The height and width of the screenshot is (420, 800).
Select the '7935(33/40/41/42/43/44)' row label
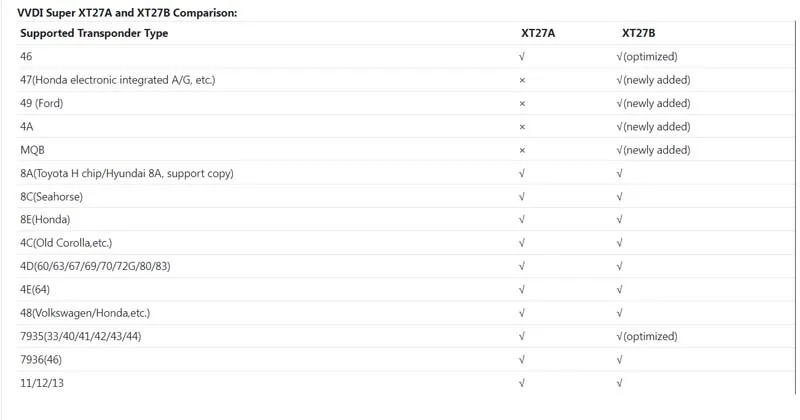(80, 336)
